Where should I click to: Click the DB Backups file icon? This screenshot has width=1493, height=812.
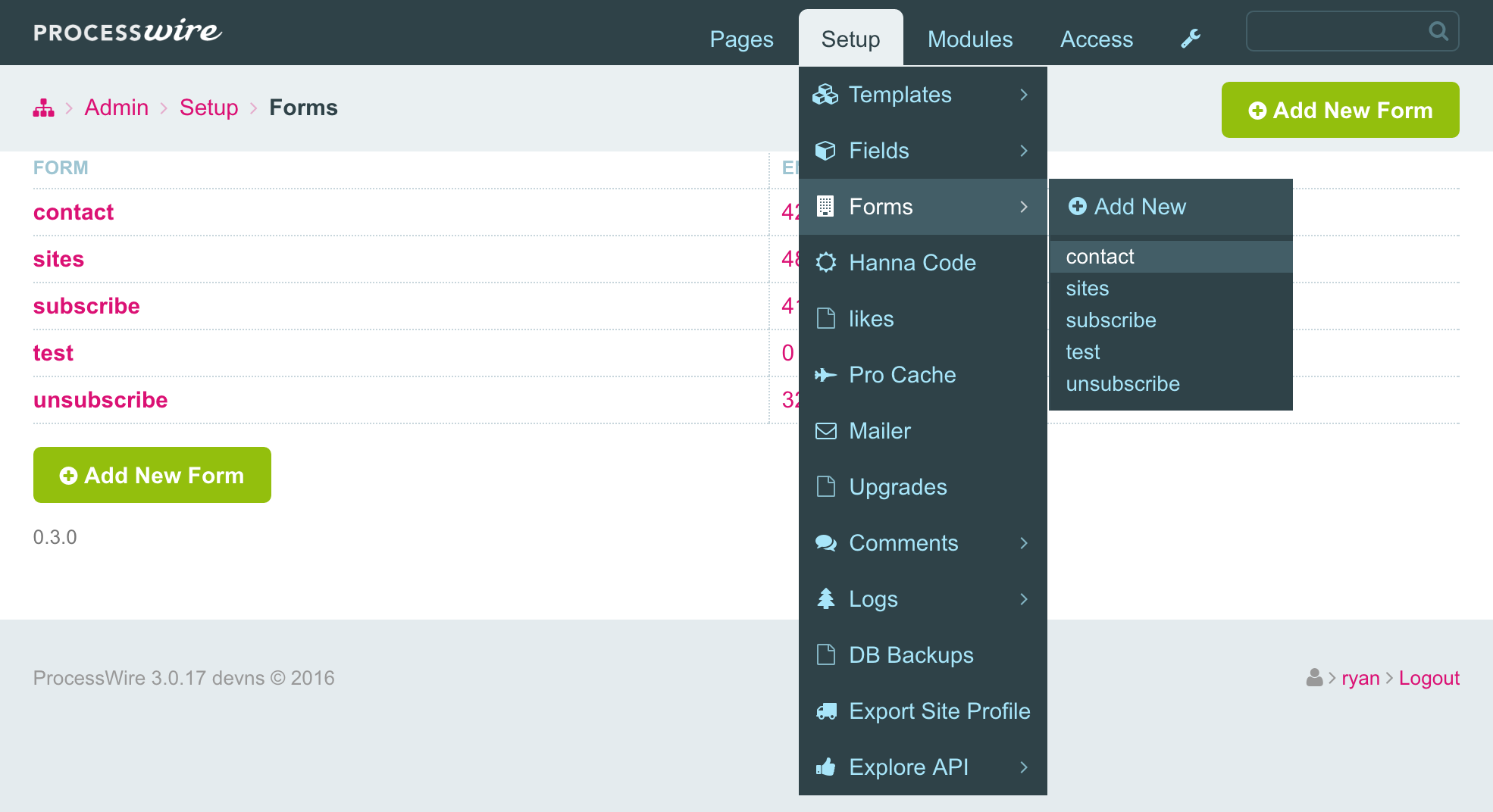[x=825, y=655]
